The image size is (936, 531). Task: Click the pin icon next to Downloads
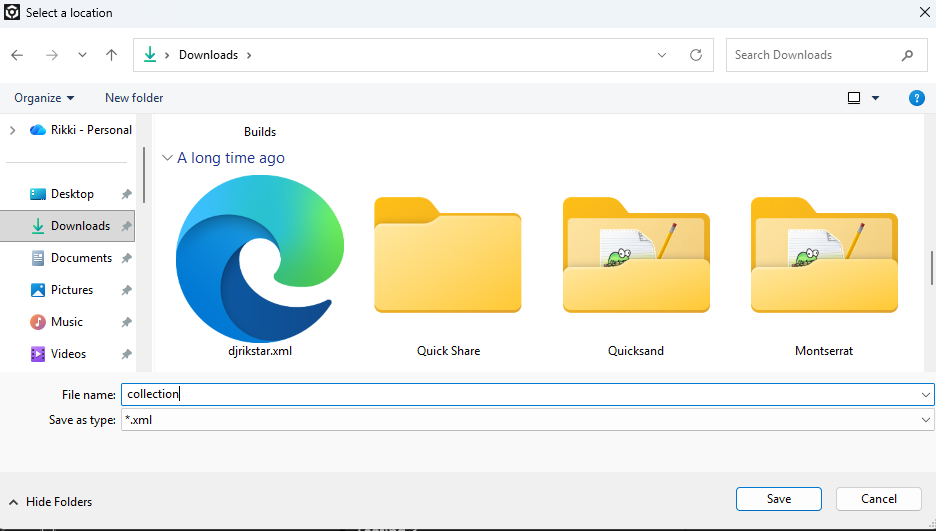[126, 226]
